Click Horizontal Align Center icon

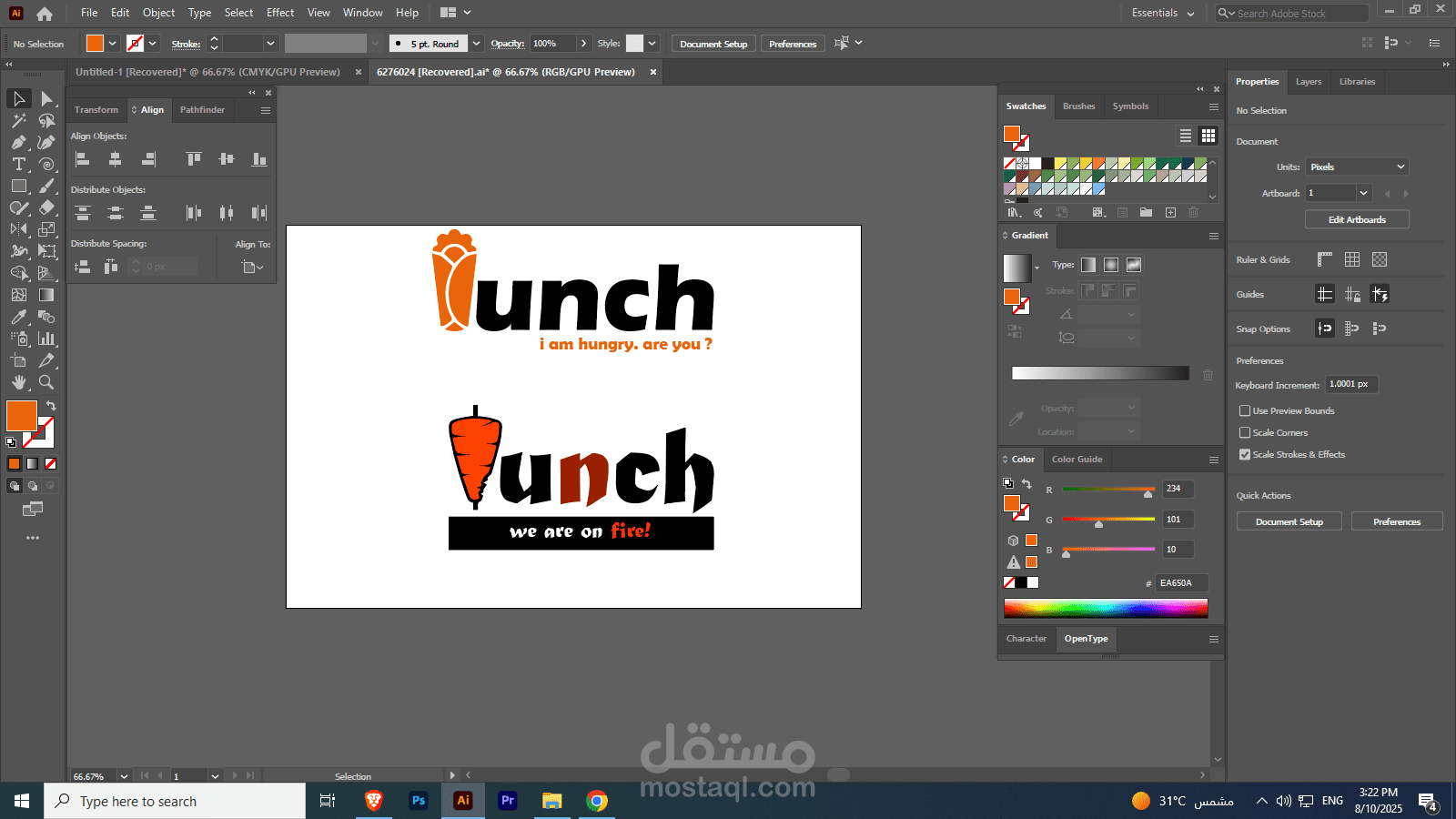[x=115, y=159]
